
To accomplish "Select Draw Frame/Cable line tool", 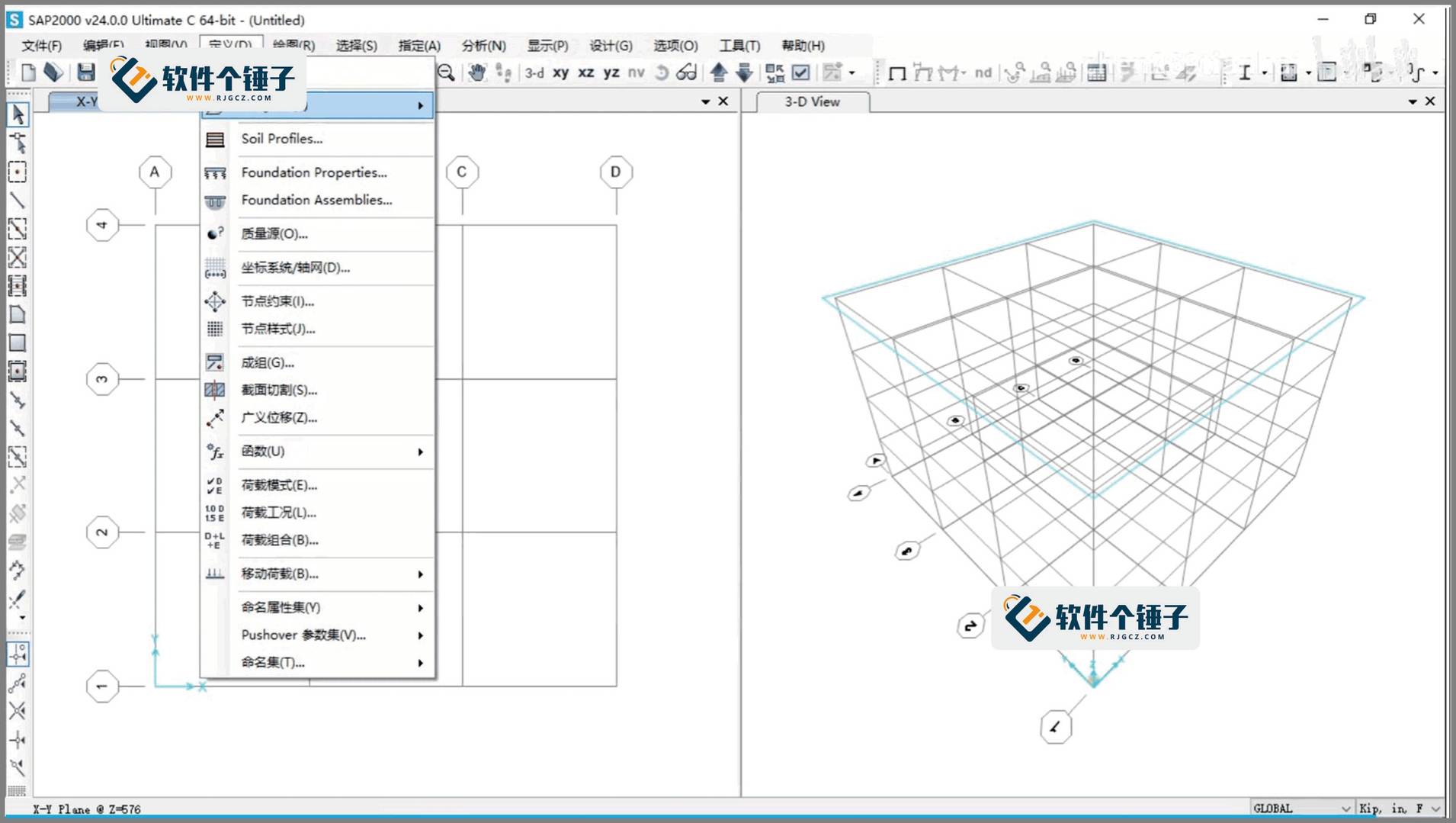I will coord(18,201).
